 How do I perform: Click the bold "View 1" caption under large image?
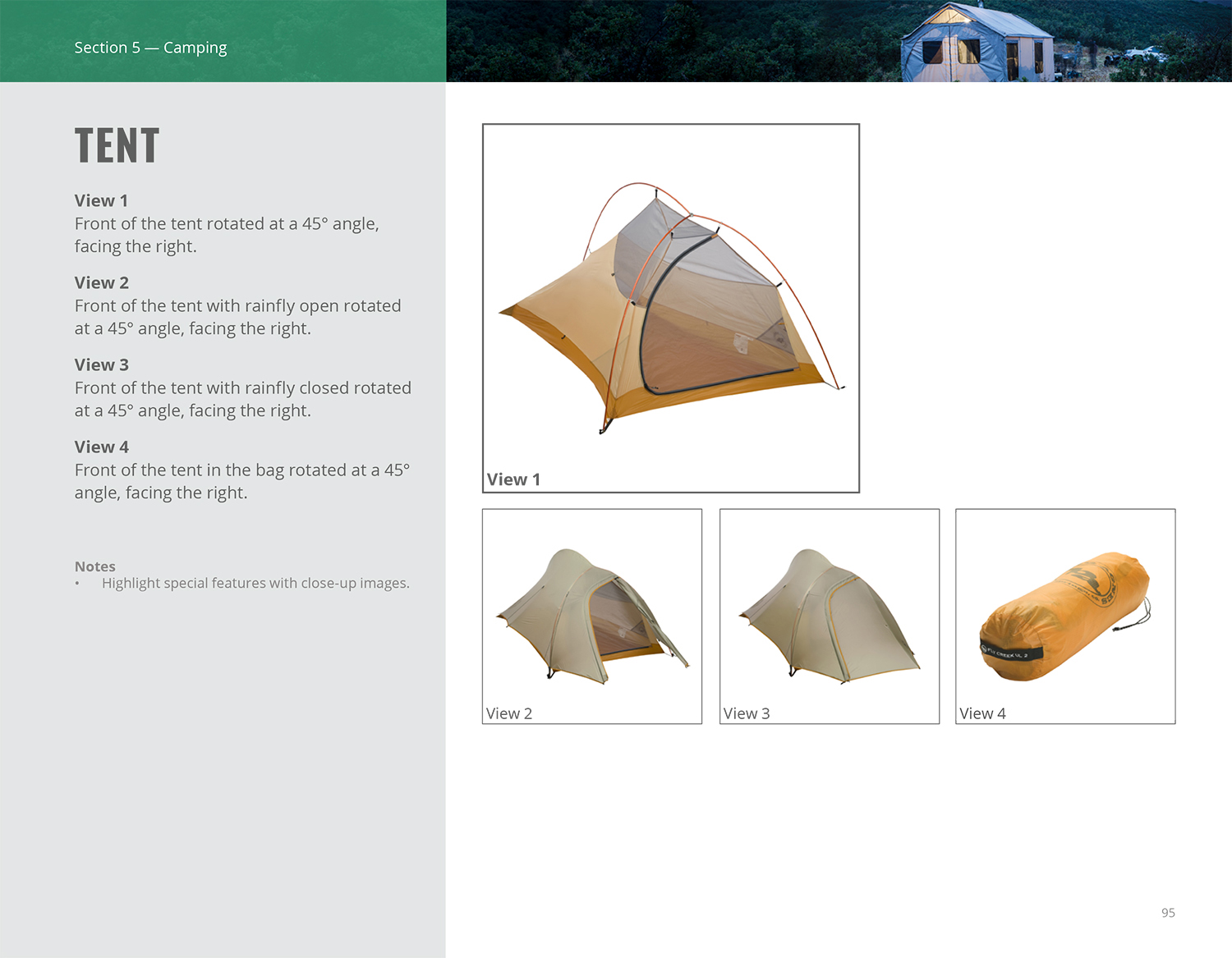coord(513,479)
